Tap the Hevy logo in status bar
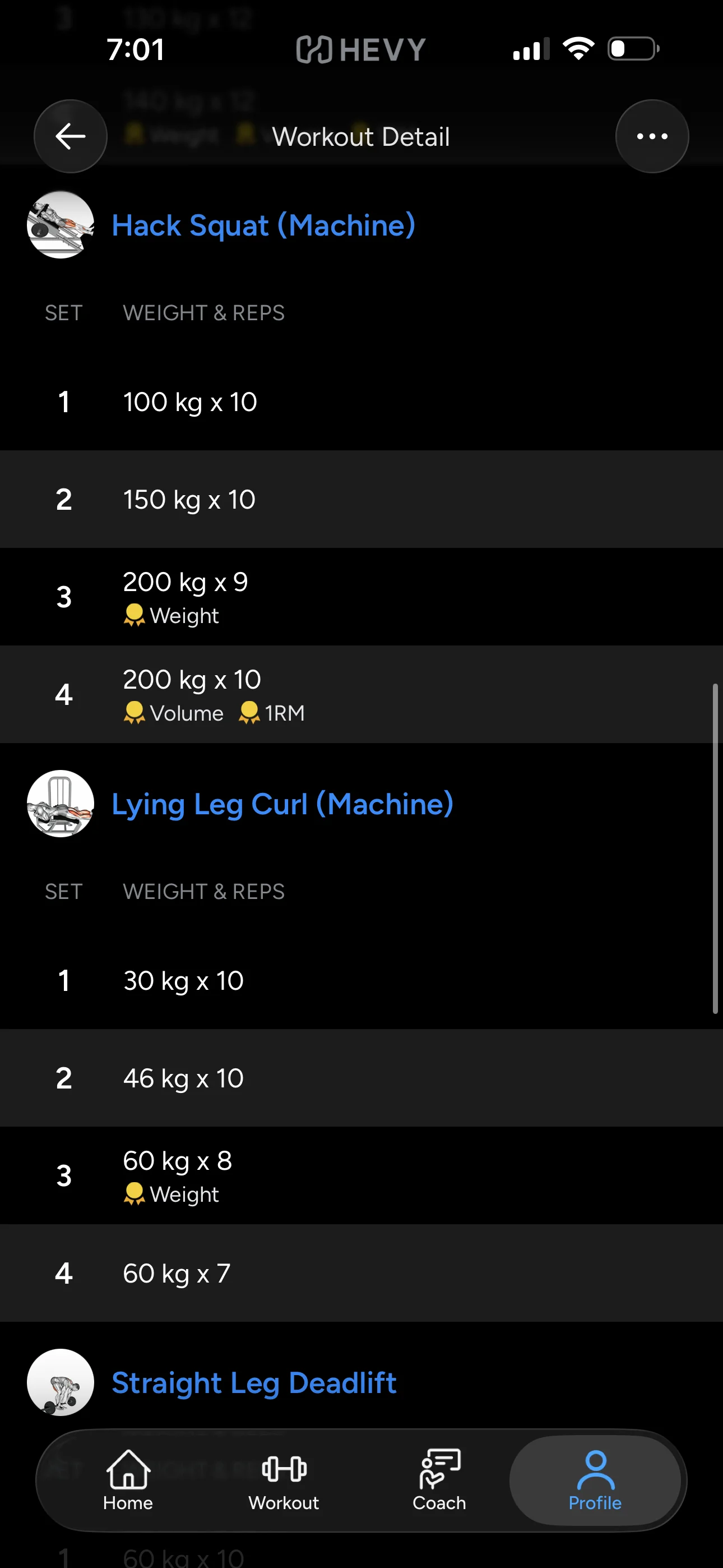723x1568 pixels. tap(361, 49)
